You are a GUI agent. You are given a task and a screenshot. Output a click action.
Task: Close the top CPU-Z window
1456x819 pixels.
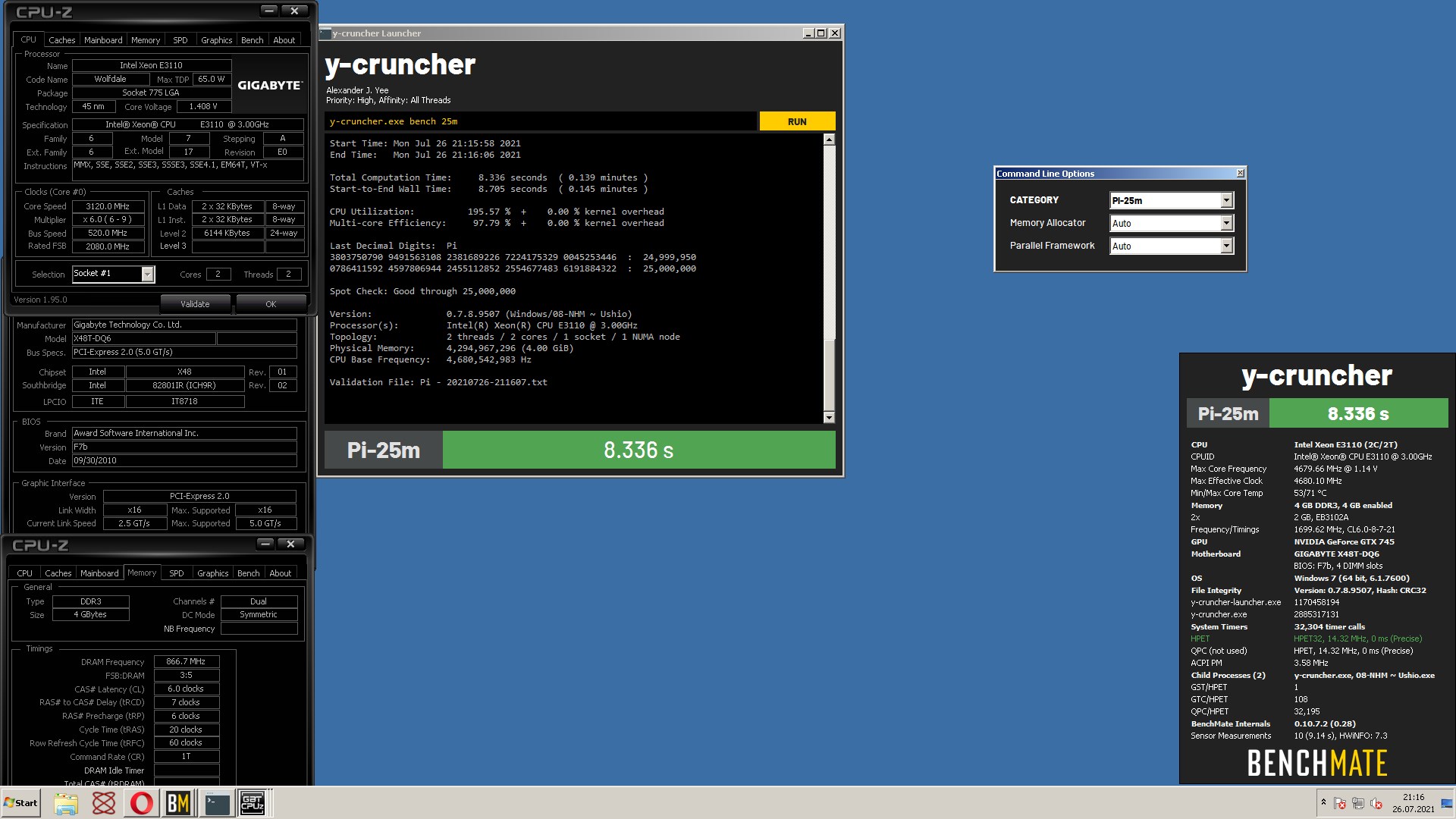[294, 11]
